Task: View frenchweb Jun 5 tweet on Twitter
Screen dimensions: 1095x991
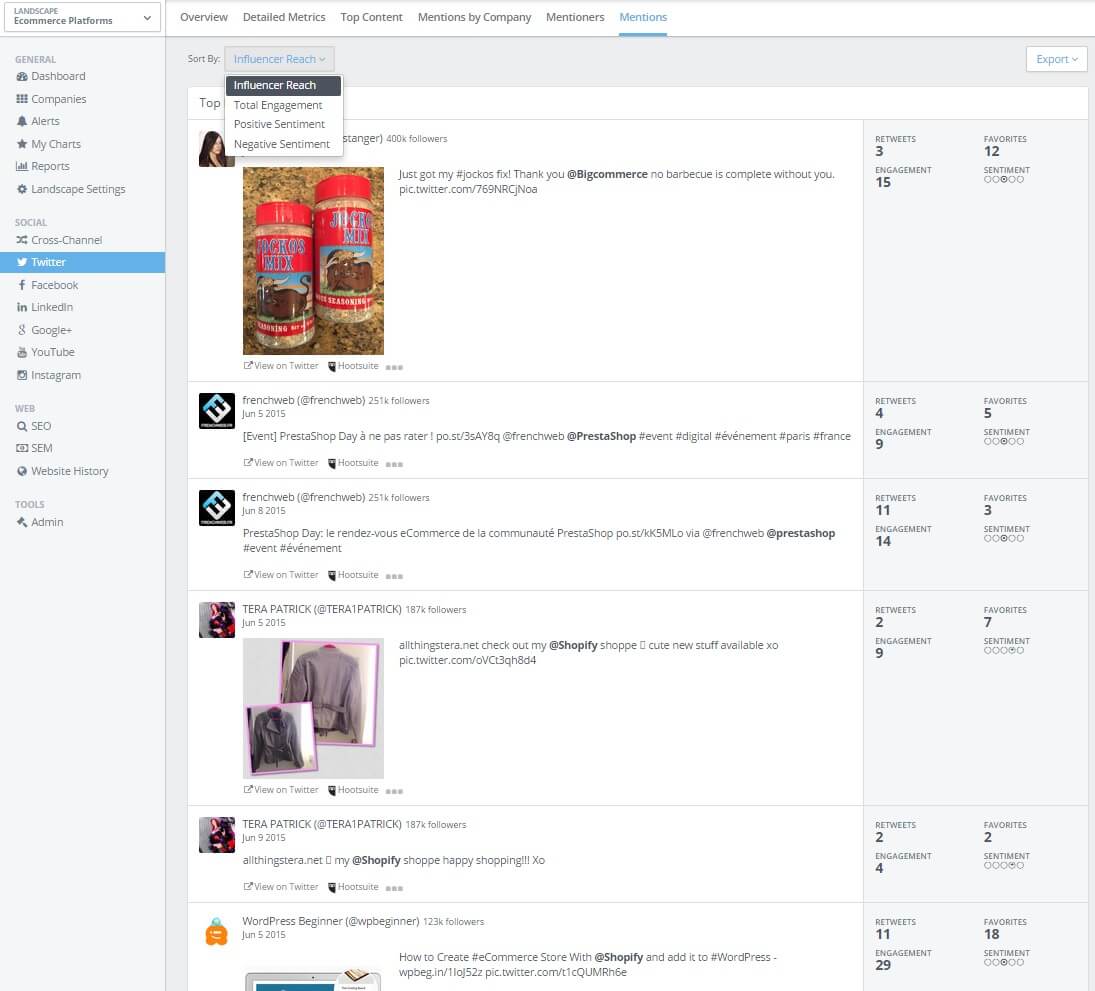Action: click(281, 463)
